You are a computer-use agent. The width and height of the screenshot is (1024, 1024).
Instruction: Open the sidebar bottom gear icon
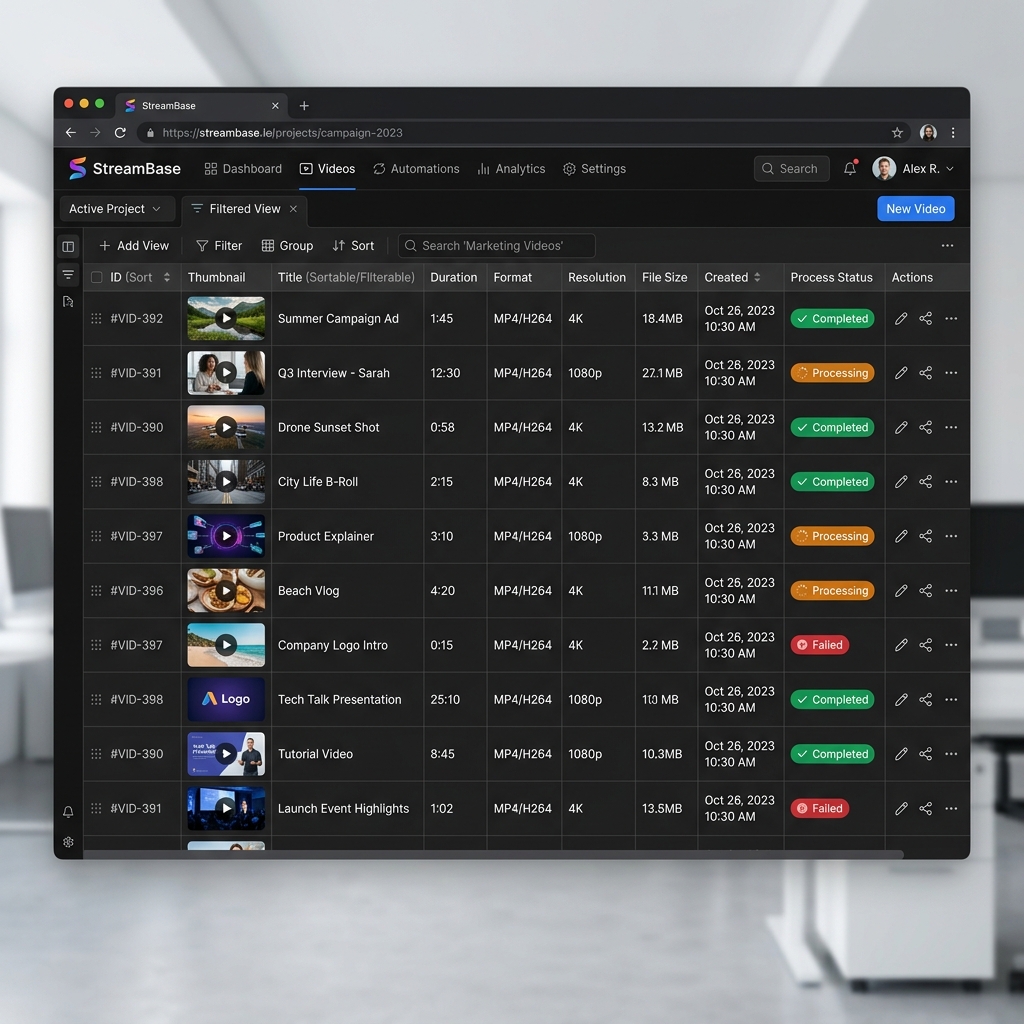pyautogui.click(x=68, y=842)
